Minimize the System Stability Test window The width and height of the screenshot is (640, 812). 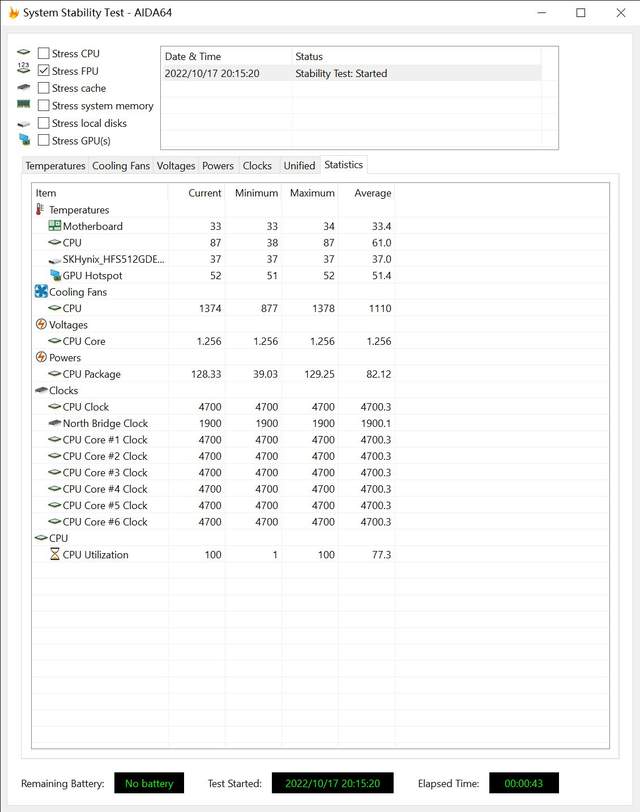[x=542, y=12]
